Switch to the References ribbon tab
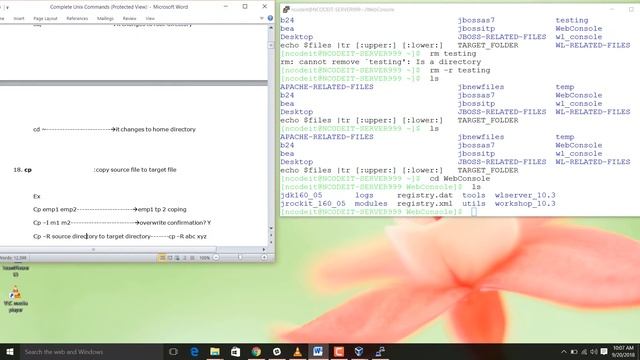Screen dimensions: 640x360 (77, 18)
